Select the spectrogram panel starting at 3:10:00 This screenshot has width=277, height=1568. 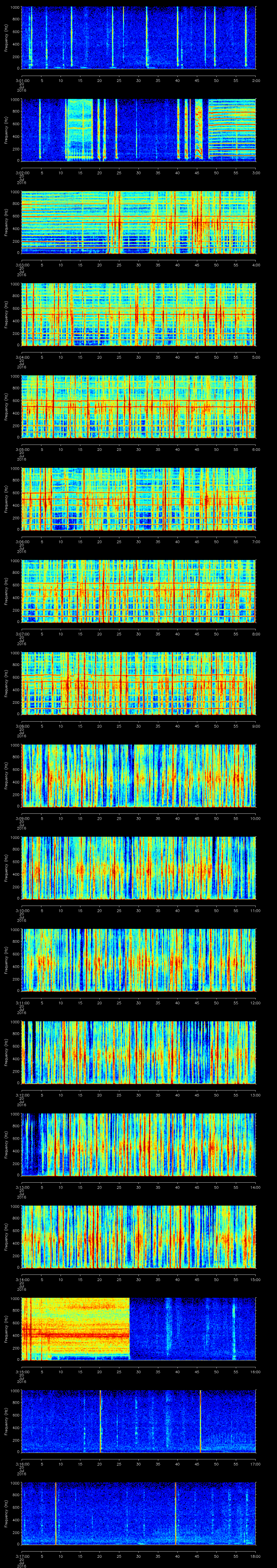[x=139, y=868]
